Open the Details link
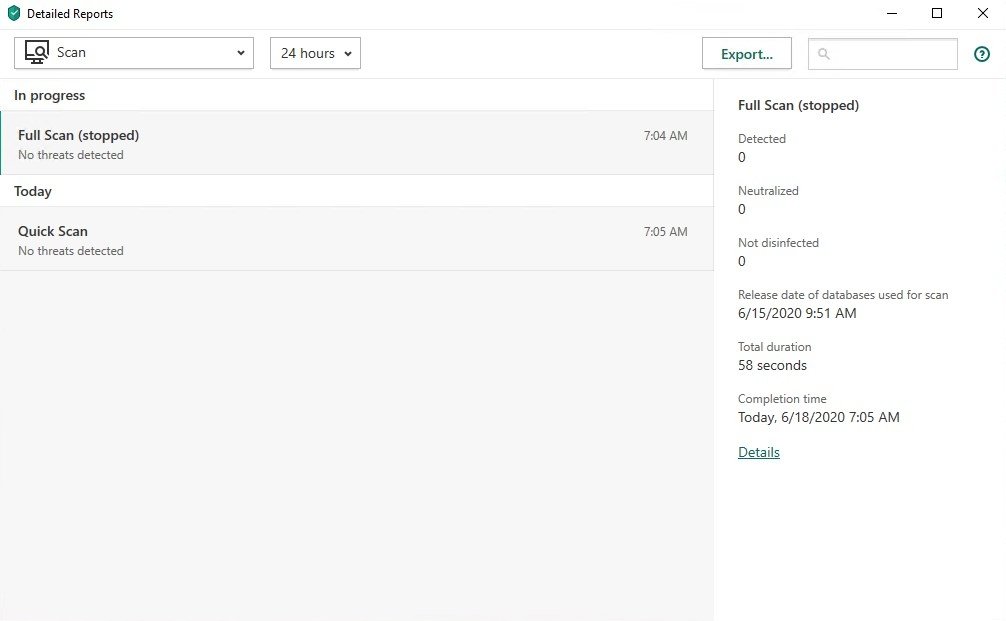Image resolution: width=1006 pixels, height=621 pixels. (x=758, y=452)
